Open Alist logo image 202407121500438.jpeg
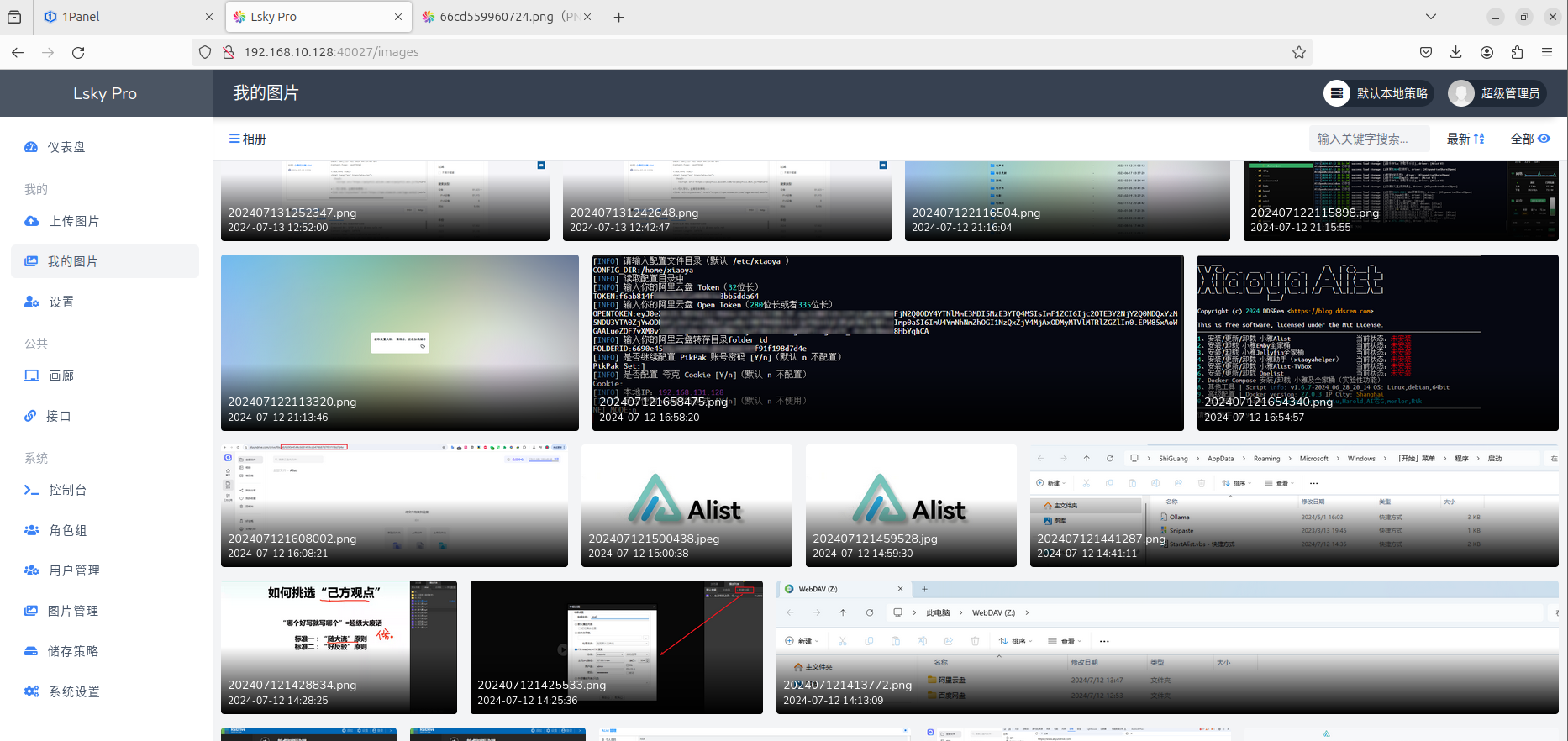Image resolution: width=1568 pixels, height=741 pixels. (x=687, y=506)
